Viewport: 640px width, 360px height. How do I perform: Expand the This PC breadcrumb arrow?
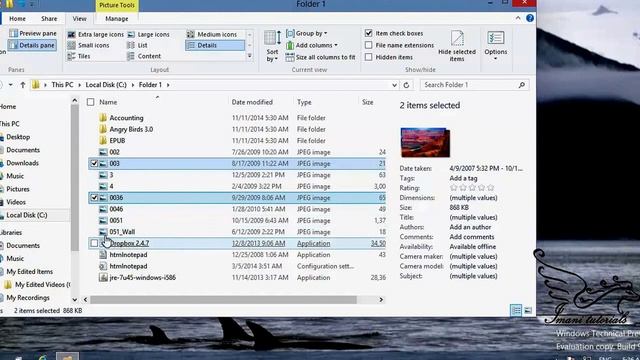point(79,85)
